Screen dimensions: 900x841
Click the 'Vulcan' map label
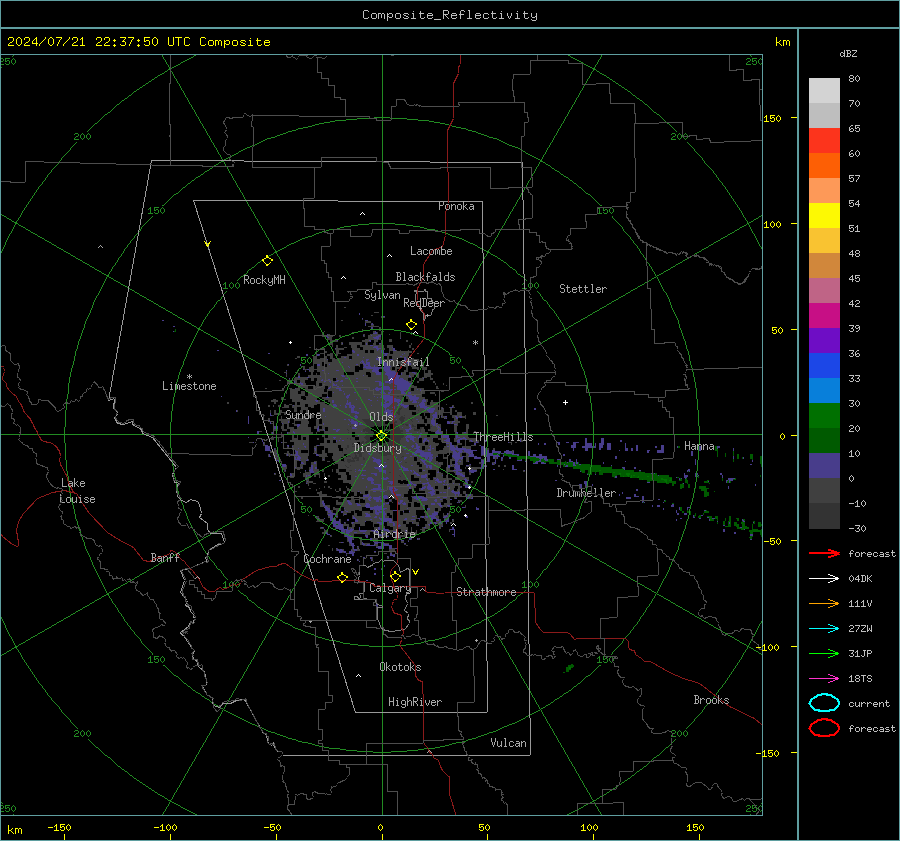508,743
